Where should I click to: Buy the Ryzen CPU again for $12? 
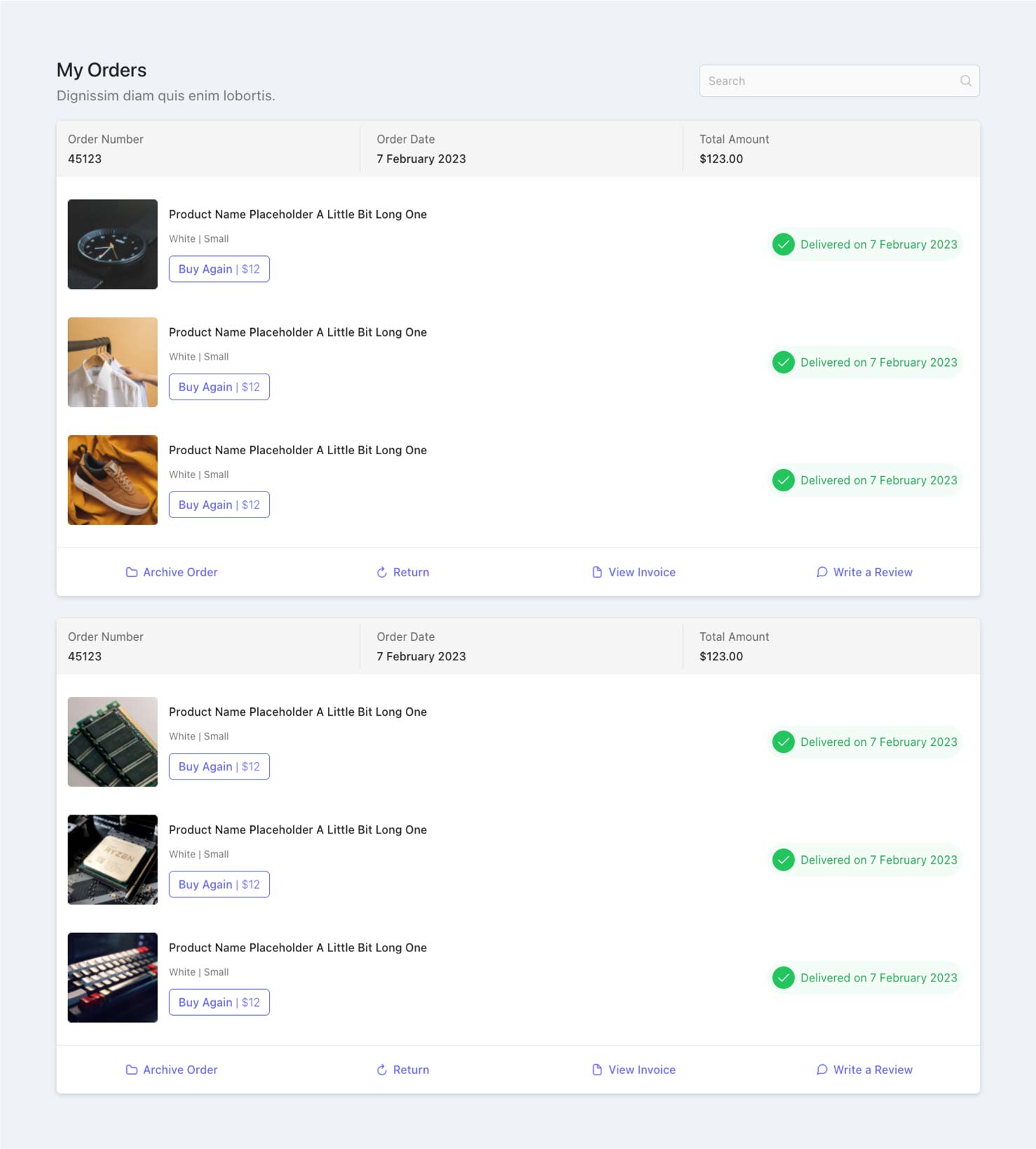(219, 884)
